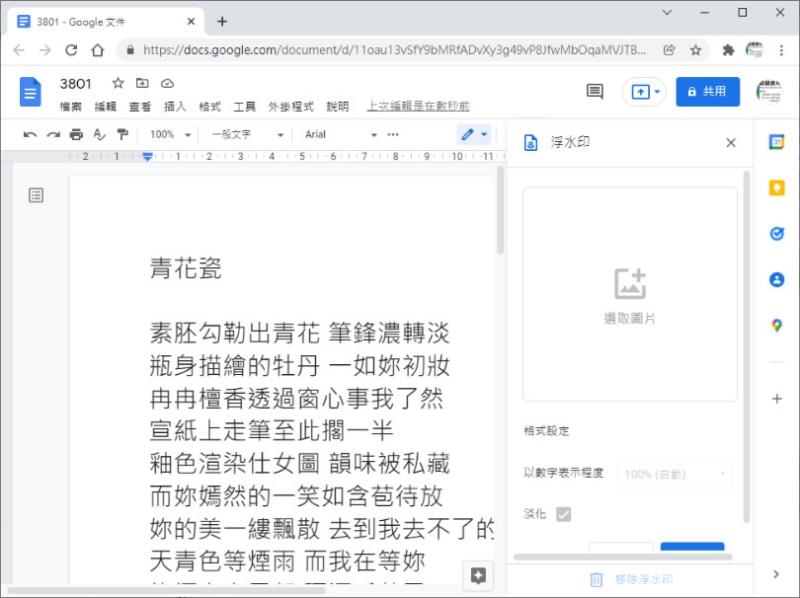The image size is (800, 598).
Task: Open the Google account avatar
Action: [769, 92]
